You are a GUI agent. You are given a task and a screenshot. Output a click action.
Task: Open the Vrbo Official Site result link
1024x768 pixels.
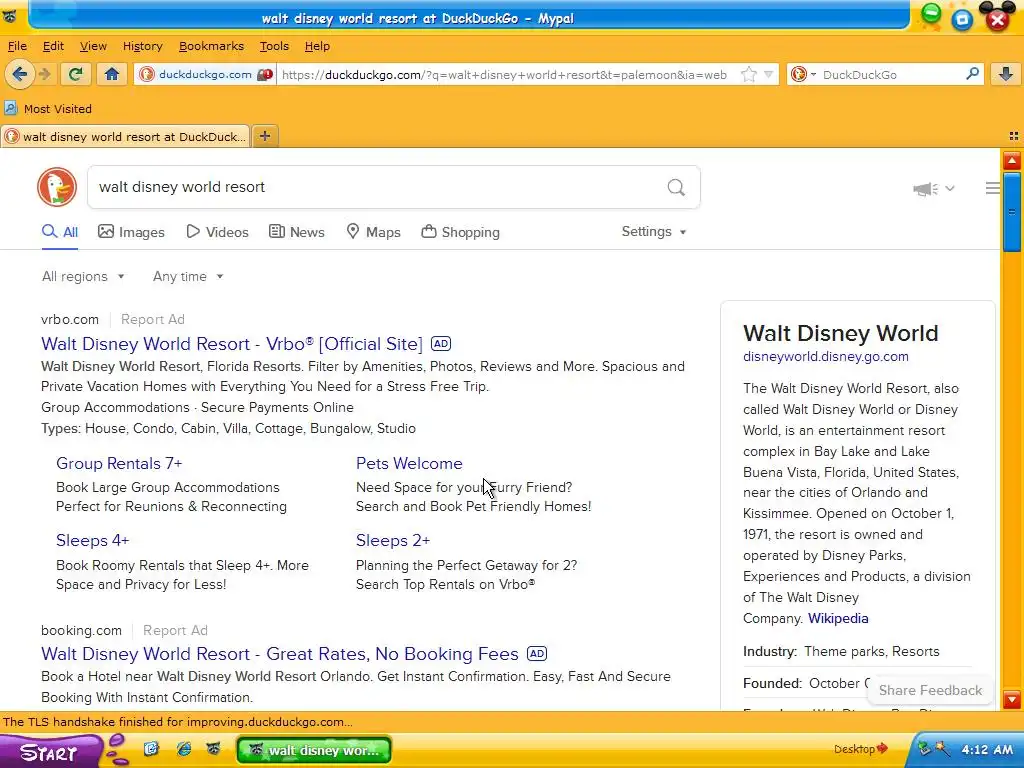[x=232, y=344]
